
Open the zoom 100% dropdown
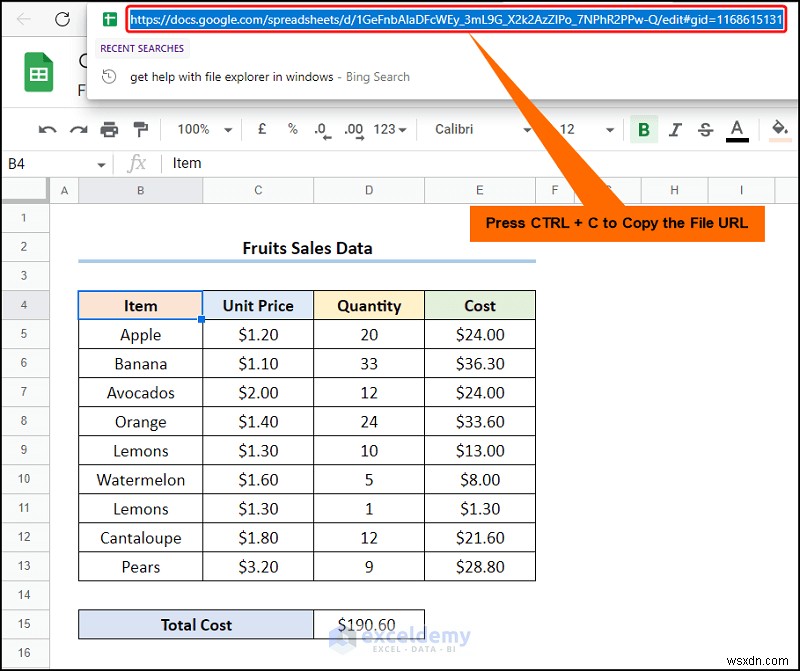[x=205, y=130]
